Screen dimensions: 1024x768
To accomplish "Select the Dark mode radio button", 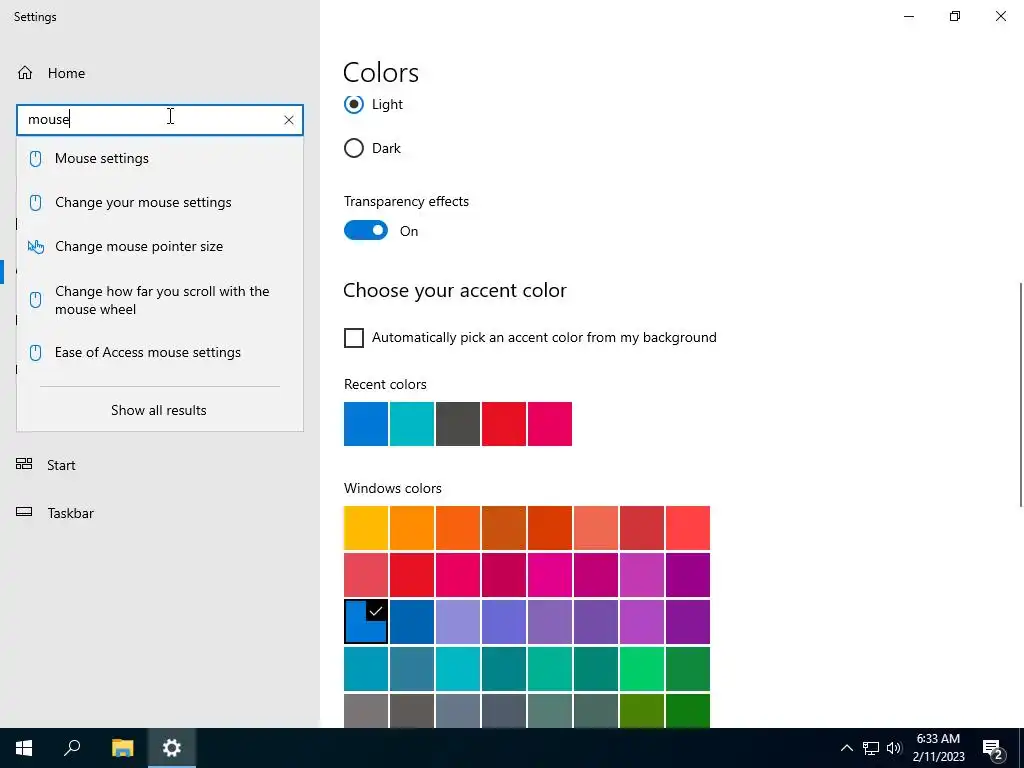I will click(354, 148).
